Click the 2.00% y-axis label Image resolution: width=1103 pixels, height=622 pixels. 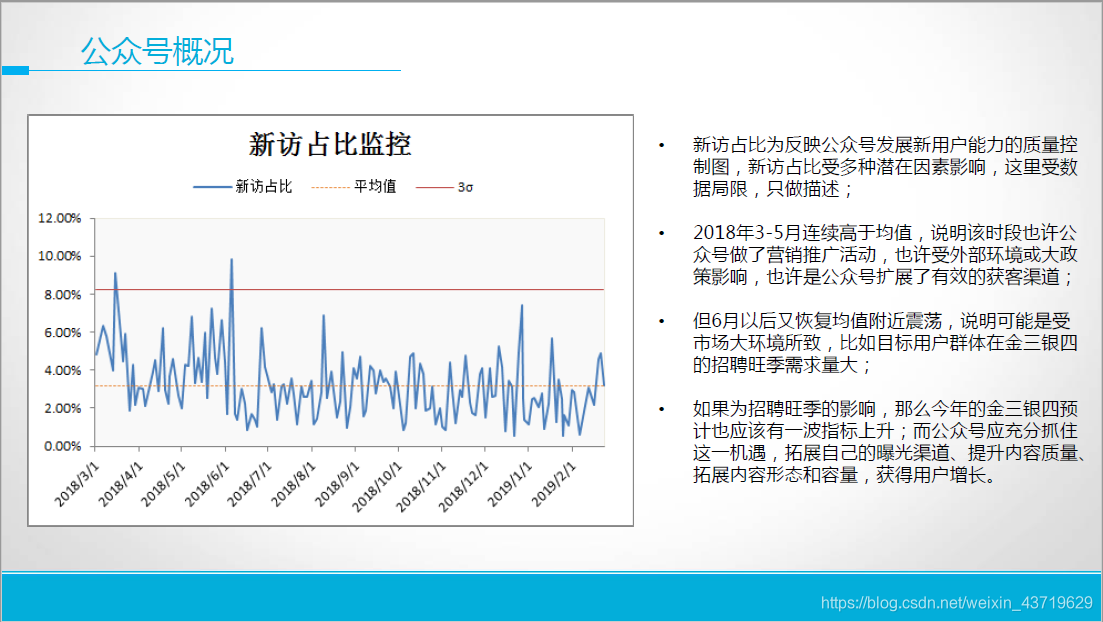(x=63, y=408)
